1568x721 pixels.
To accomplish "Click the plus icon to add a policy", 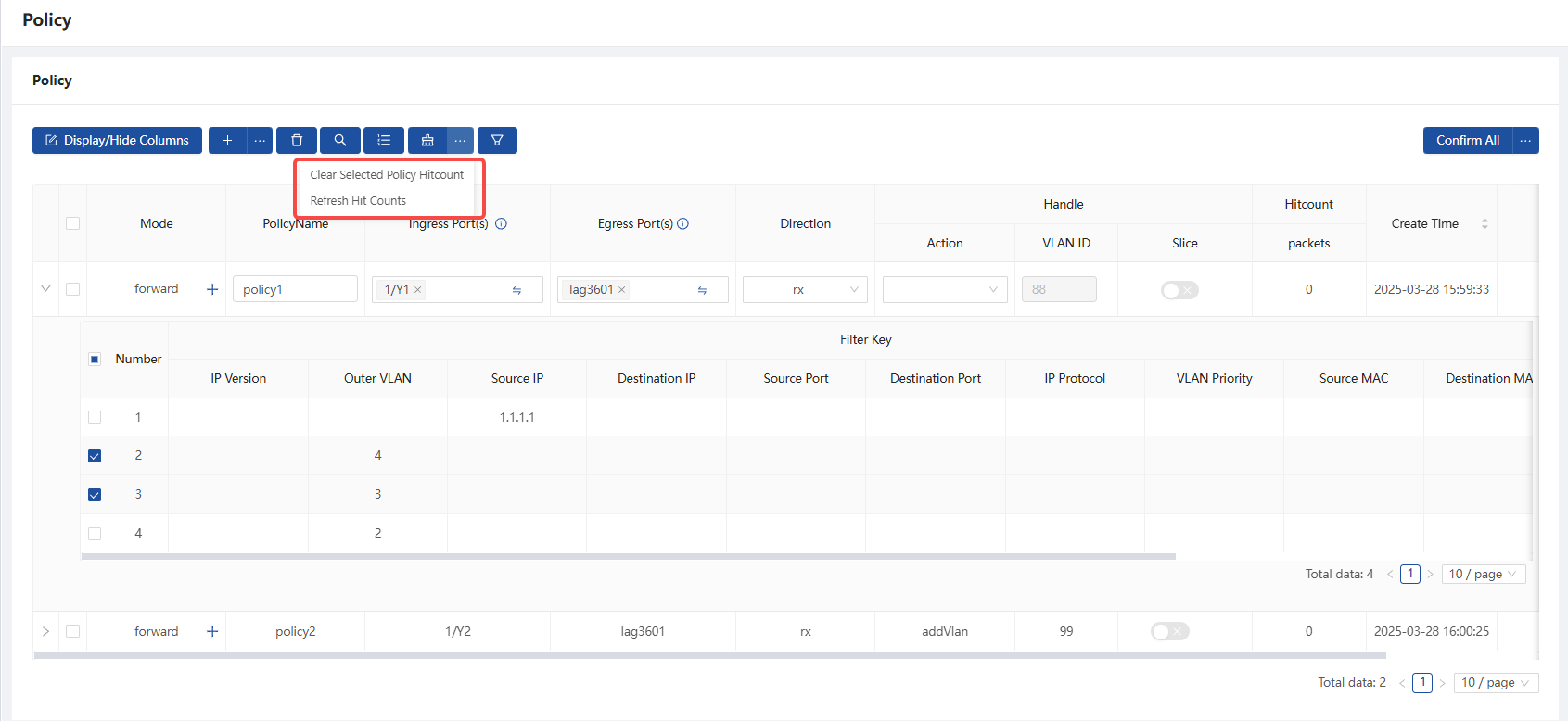I will tap(227, 140).
